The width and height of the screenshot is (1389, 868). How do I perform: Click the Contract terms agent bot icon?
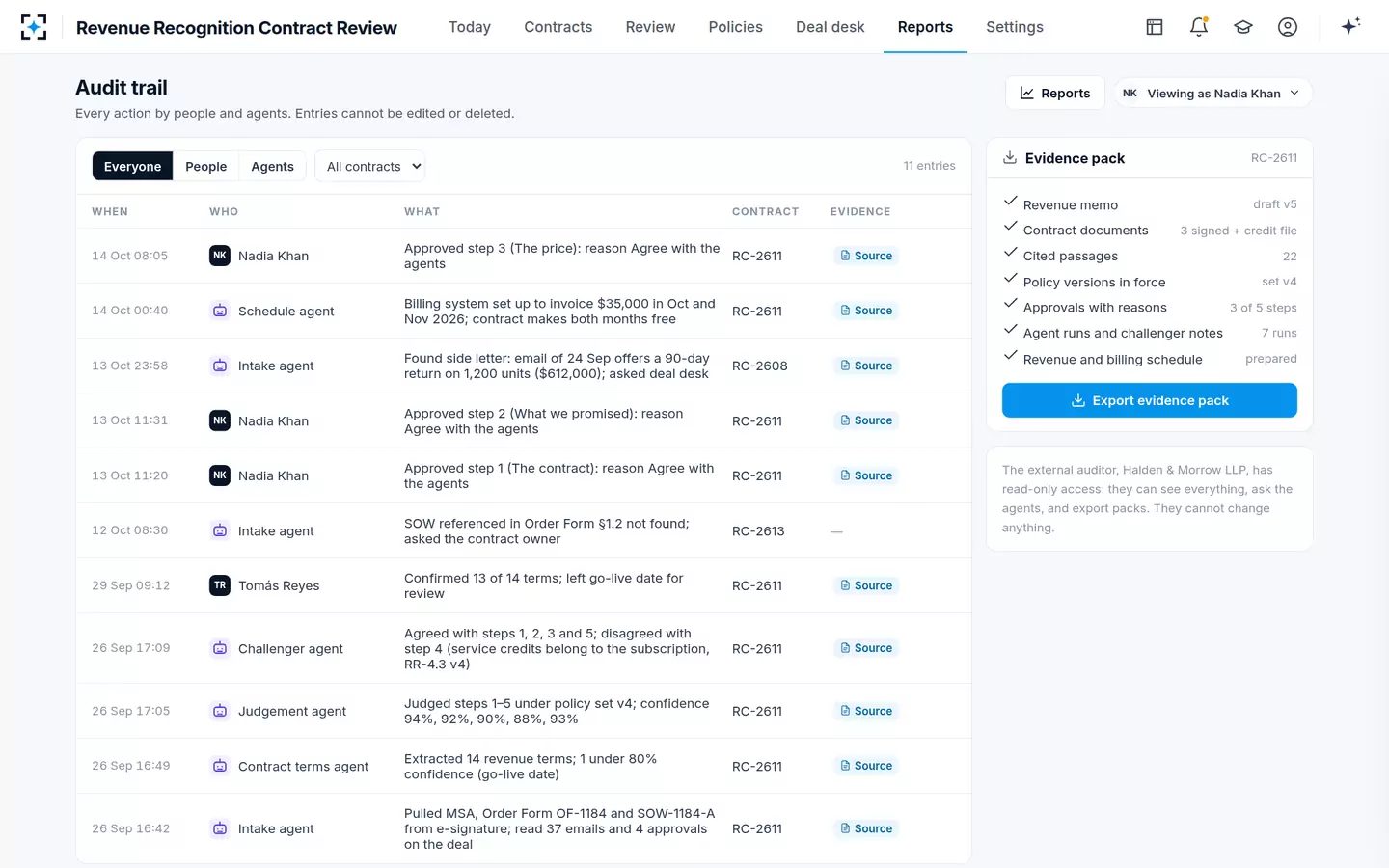tap(220, 766)
